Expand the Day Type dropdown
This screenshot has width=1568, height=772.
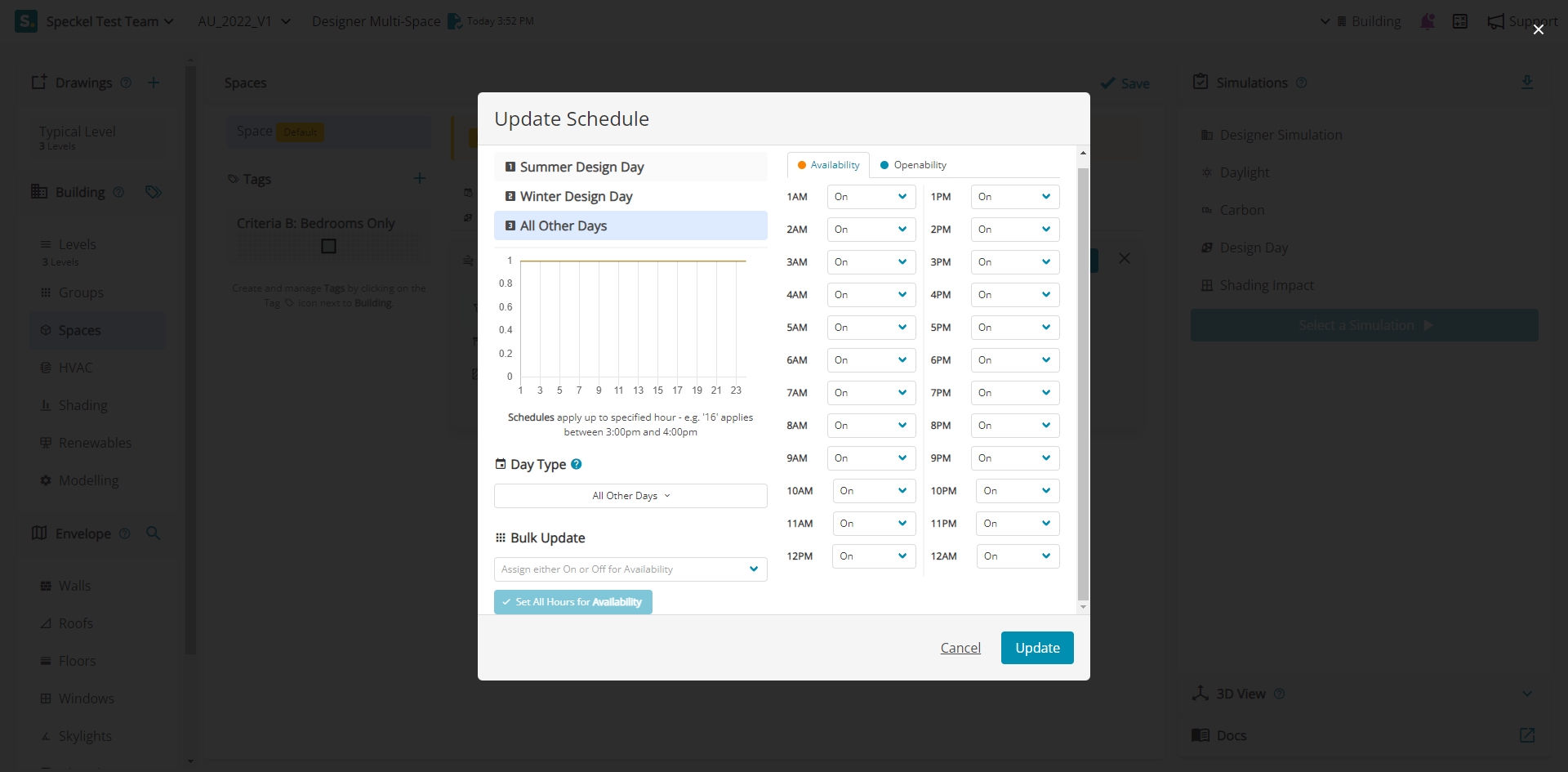point(630,496)
